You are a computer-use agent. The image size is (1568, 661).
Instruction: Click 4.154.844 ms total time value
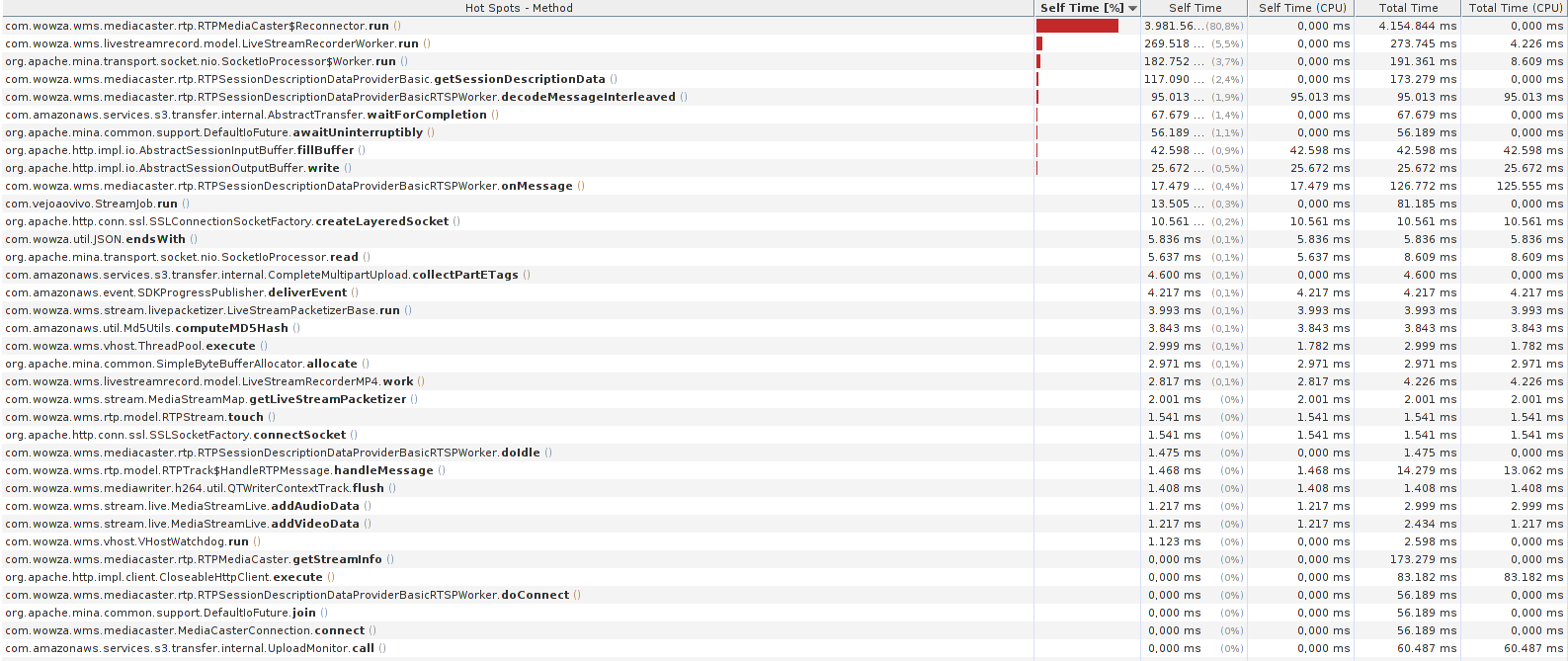pyautogui.click(x=1418, y=26)
